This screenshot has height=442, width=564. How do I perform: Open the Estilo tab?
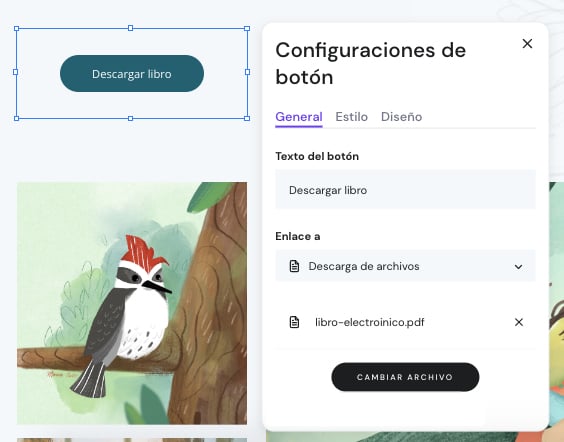point(351,117)
